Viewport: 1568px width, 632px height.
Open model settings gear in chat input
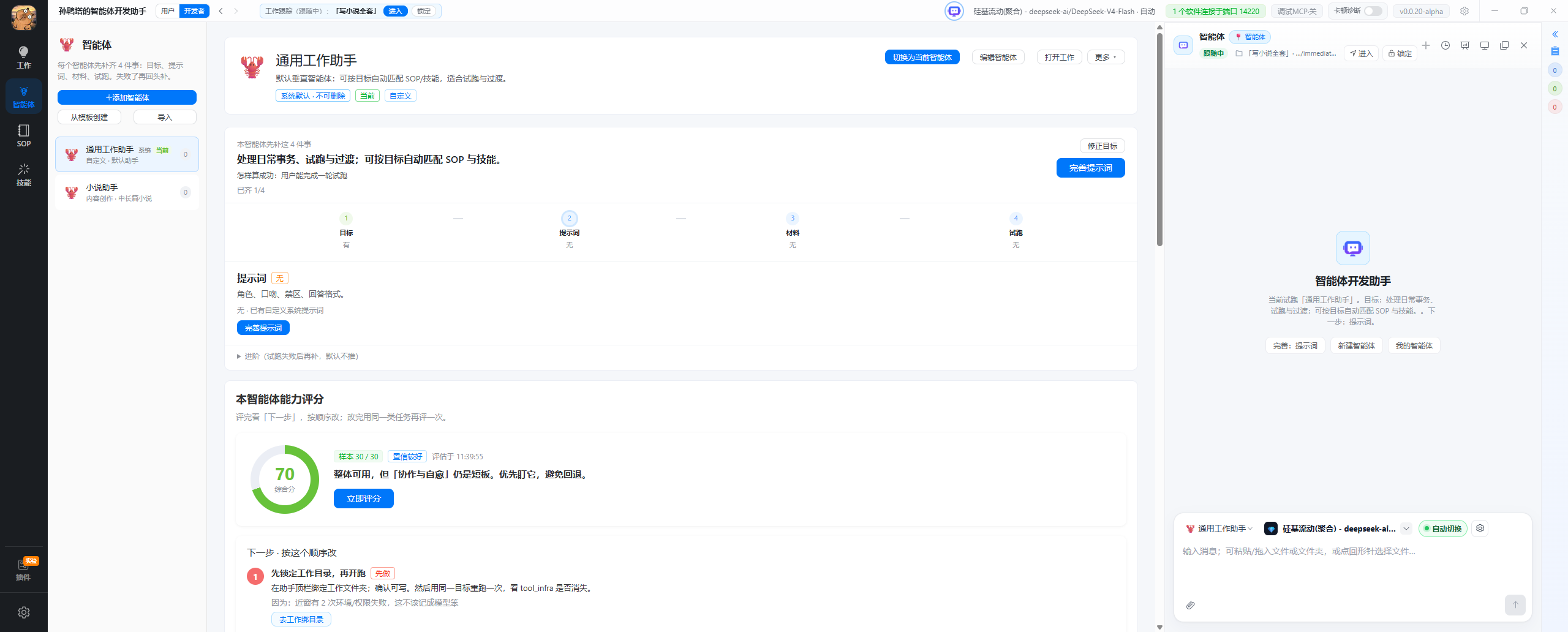coord(1480,529)
